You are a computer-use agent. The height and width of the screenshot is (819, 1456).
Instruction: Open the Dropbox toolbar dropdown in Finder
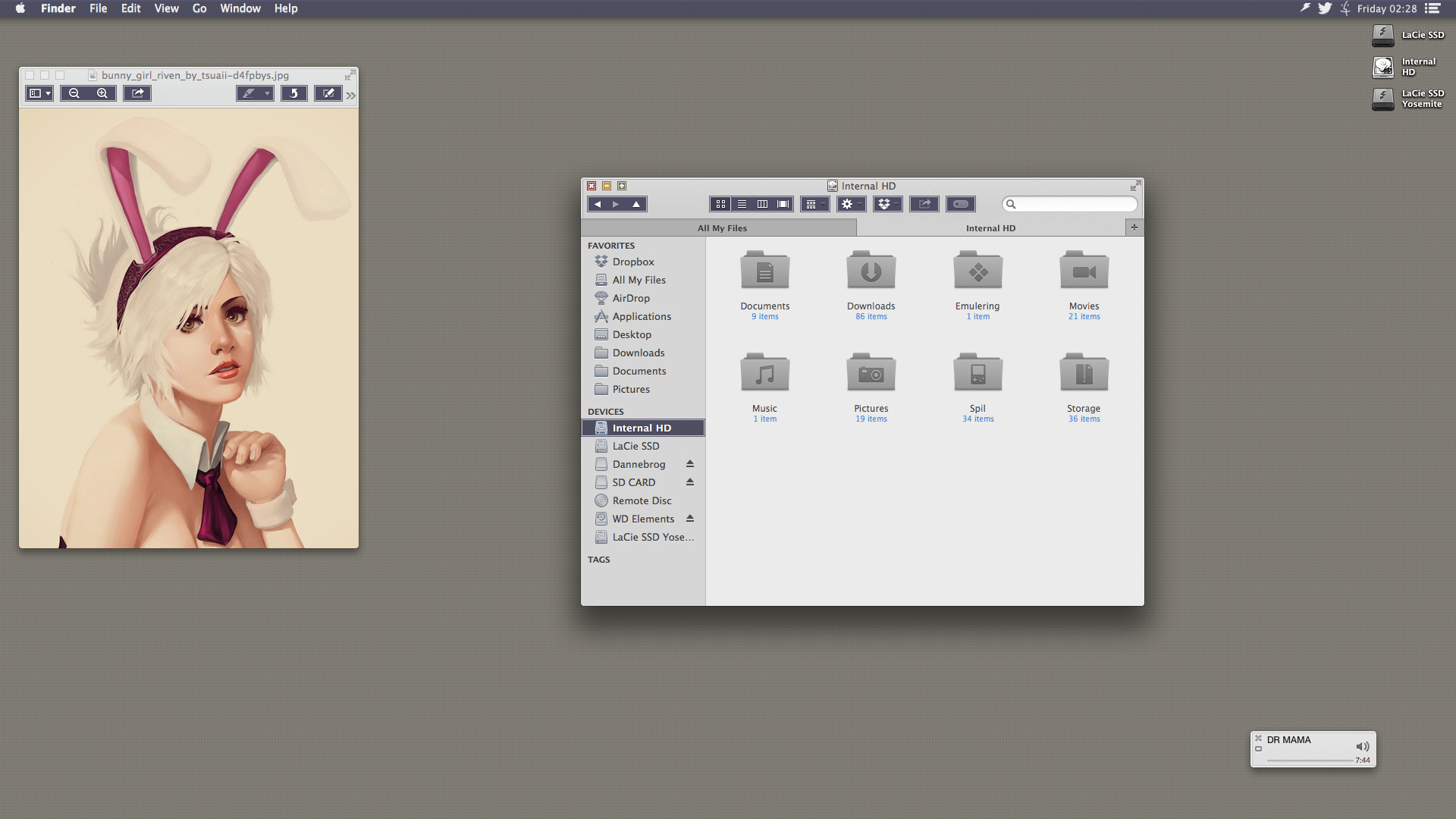pos(888,204)
